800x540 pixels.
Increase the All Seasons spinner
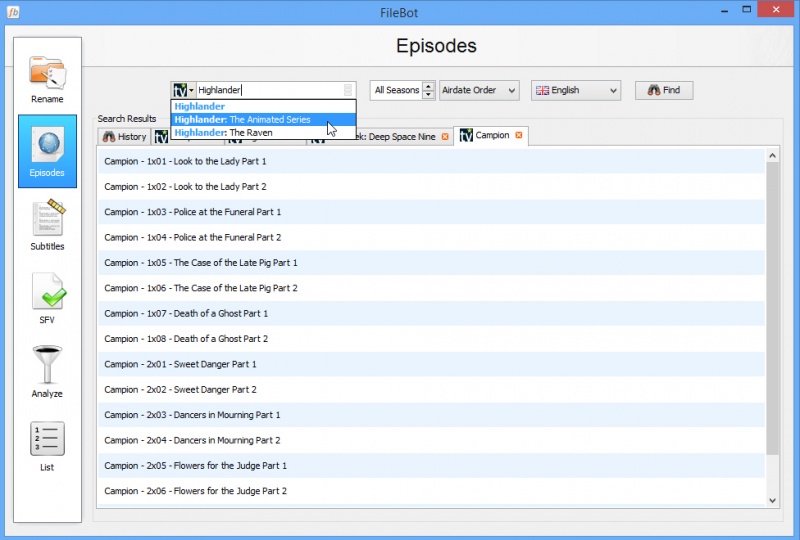(x=429, y=86)
